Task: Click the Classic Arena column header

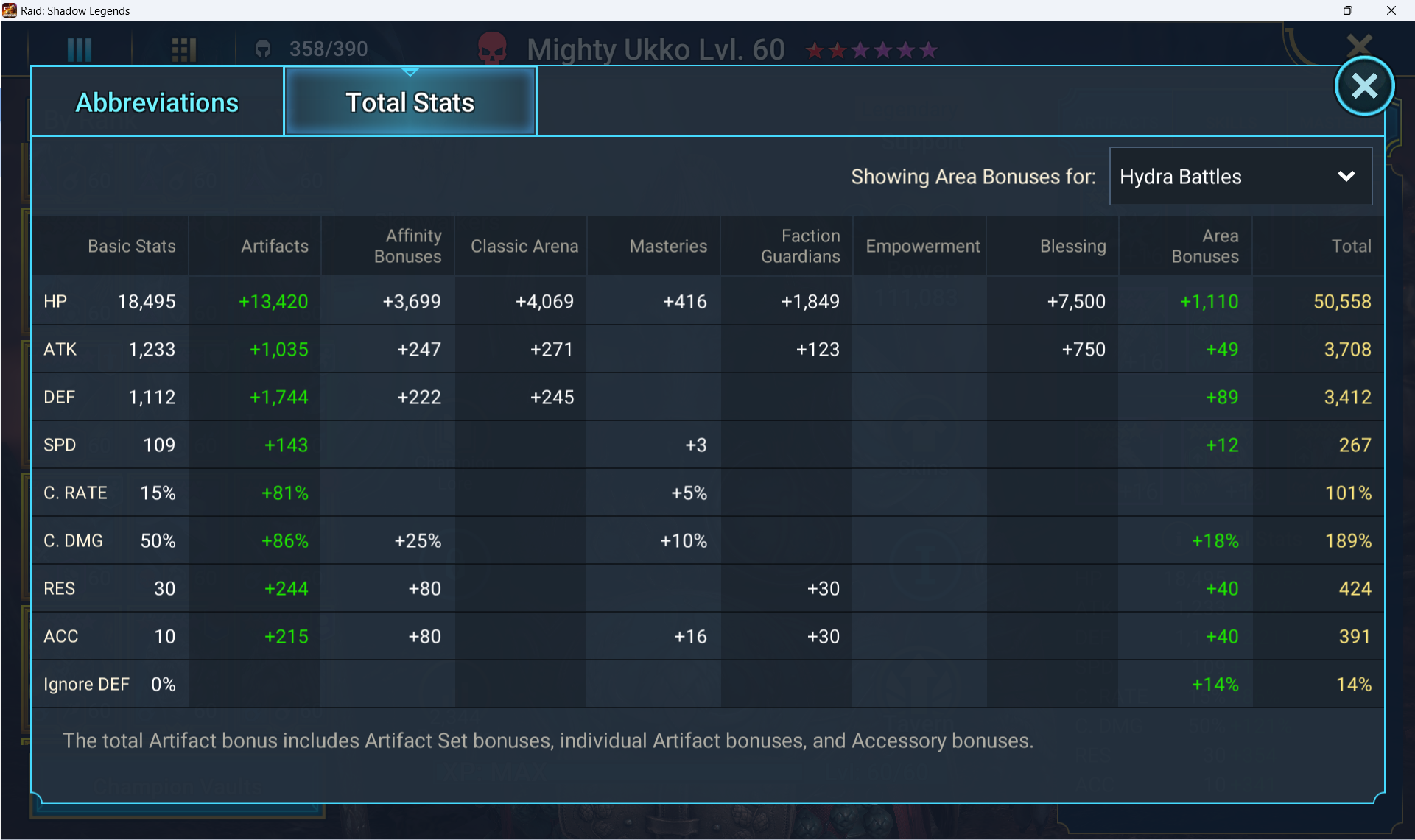Action: point(524,246)
